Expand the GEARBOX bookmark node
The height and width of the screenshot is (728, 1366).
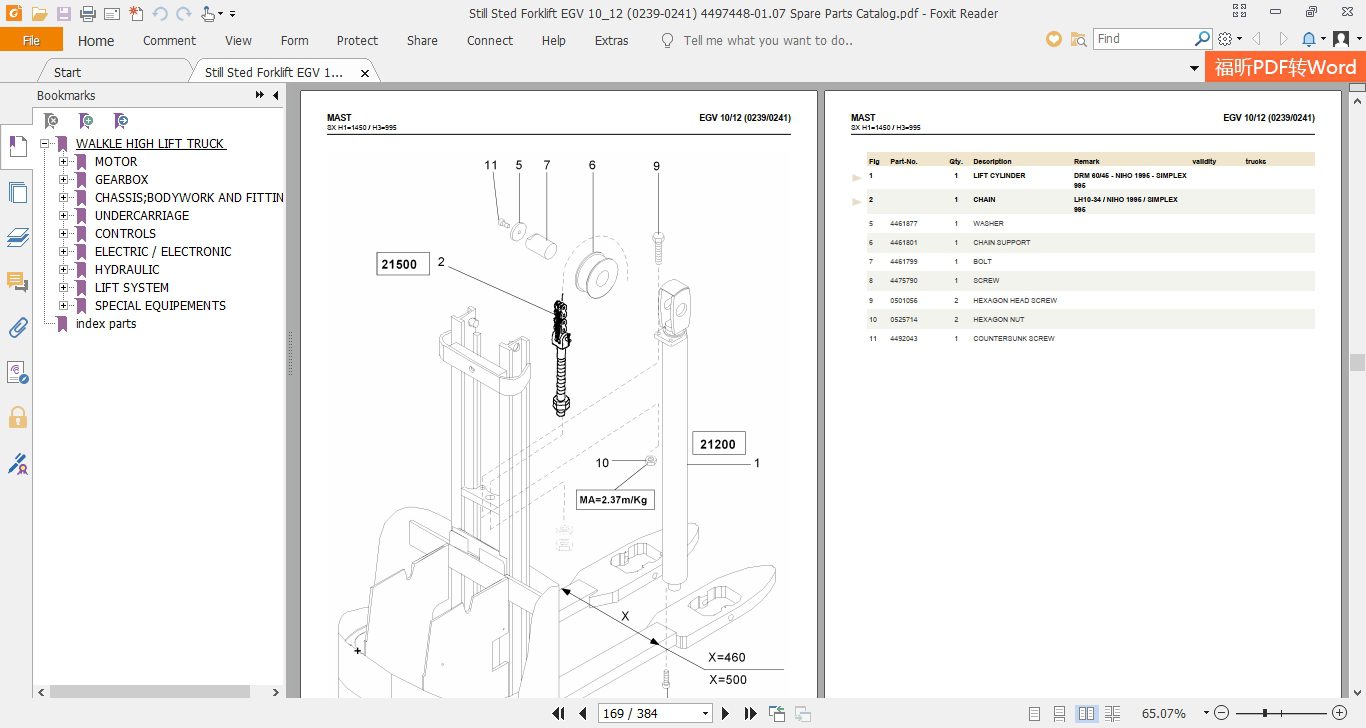pyautogui.click(x=63, y=179)
